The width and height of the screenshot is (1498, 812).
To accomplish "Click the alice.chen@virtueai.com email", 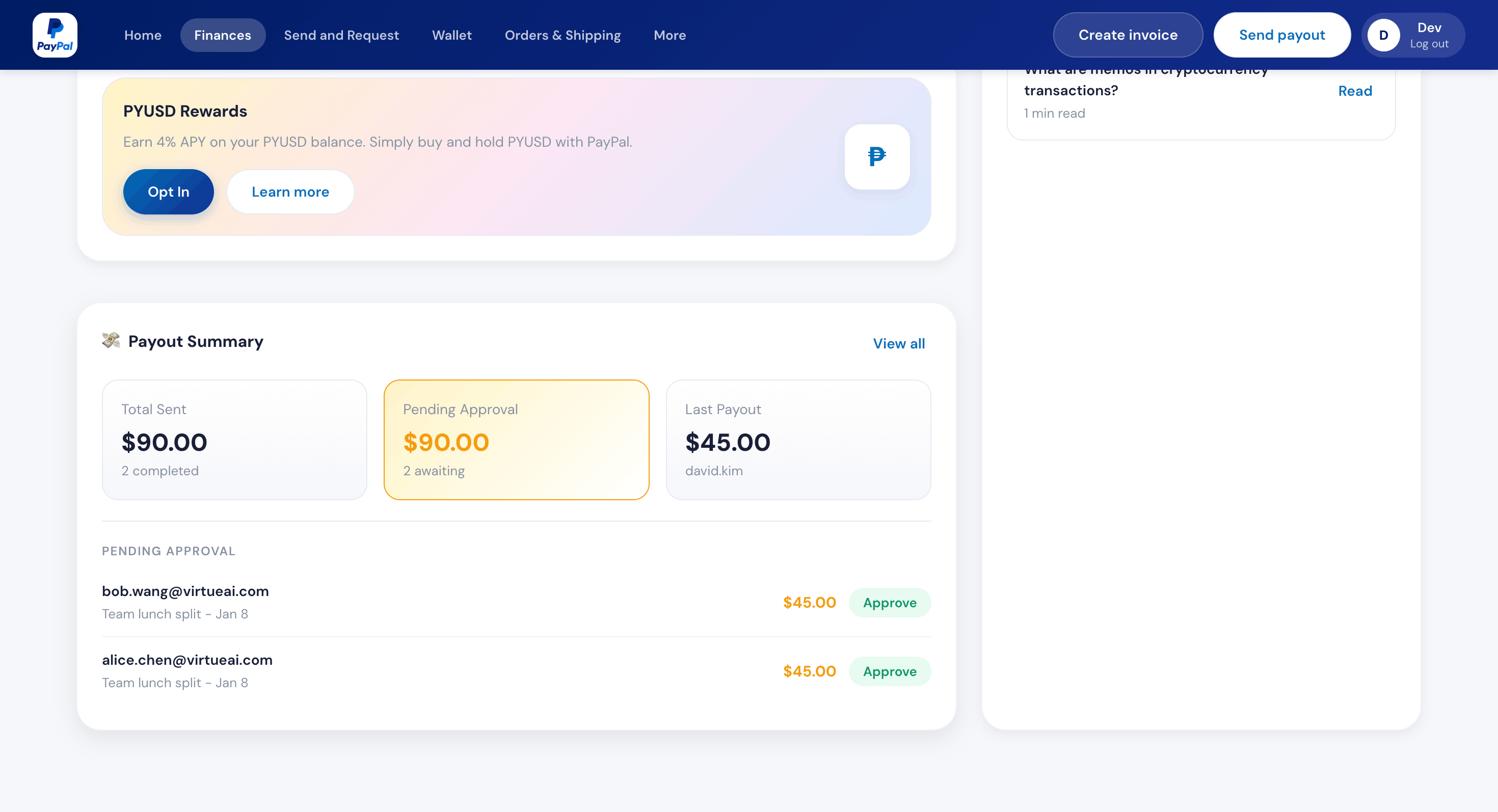I will [x=188, y=660].
